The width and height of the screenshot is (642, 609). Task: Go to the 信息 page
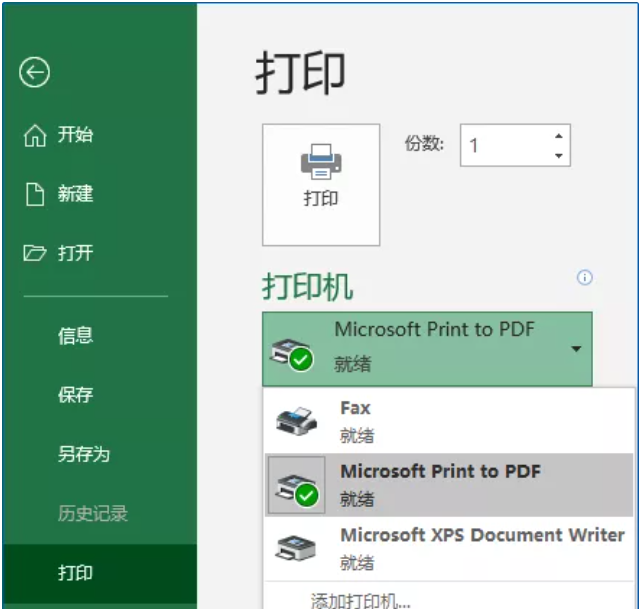click(76, 336)
